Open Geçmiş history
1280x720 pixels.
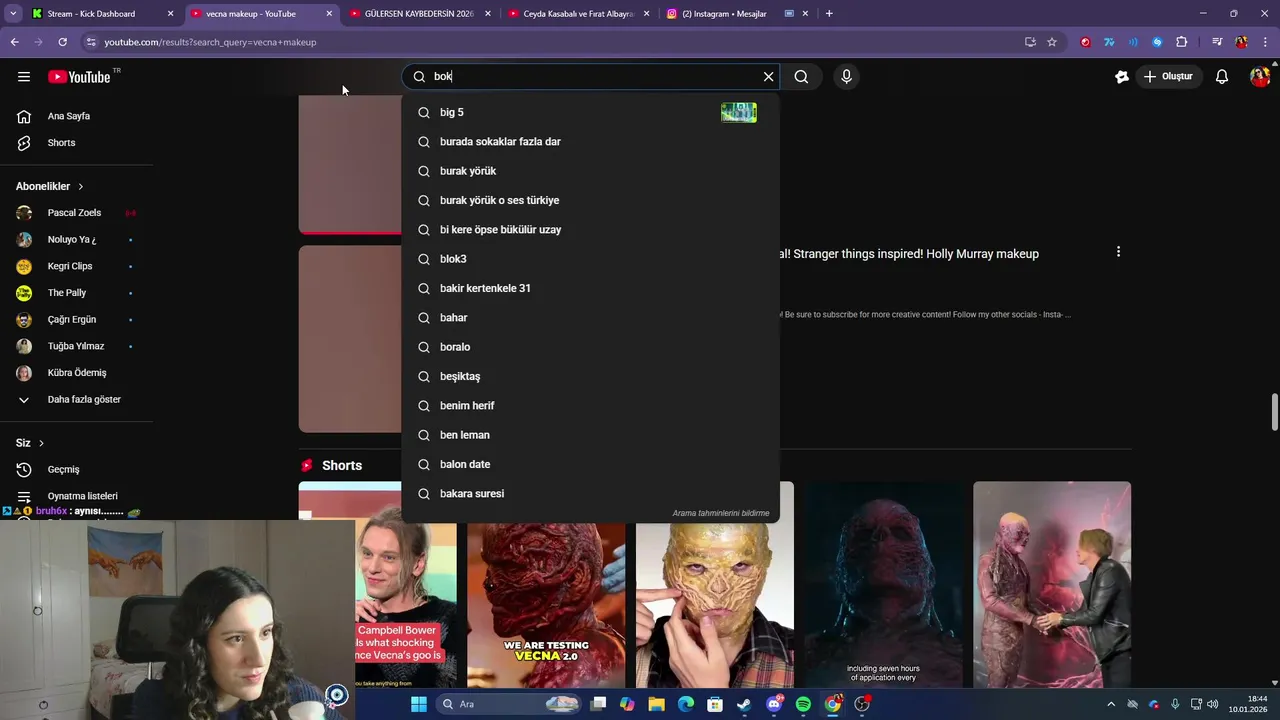pyautogui.click(x=77, y=470)
